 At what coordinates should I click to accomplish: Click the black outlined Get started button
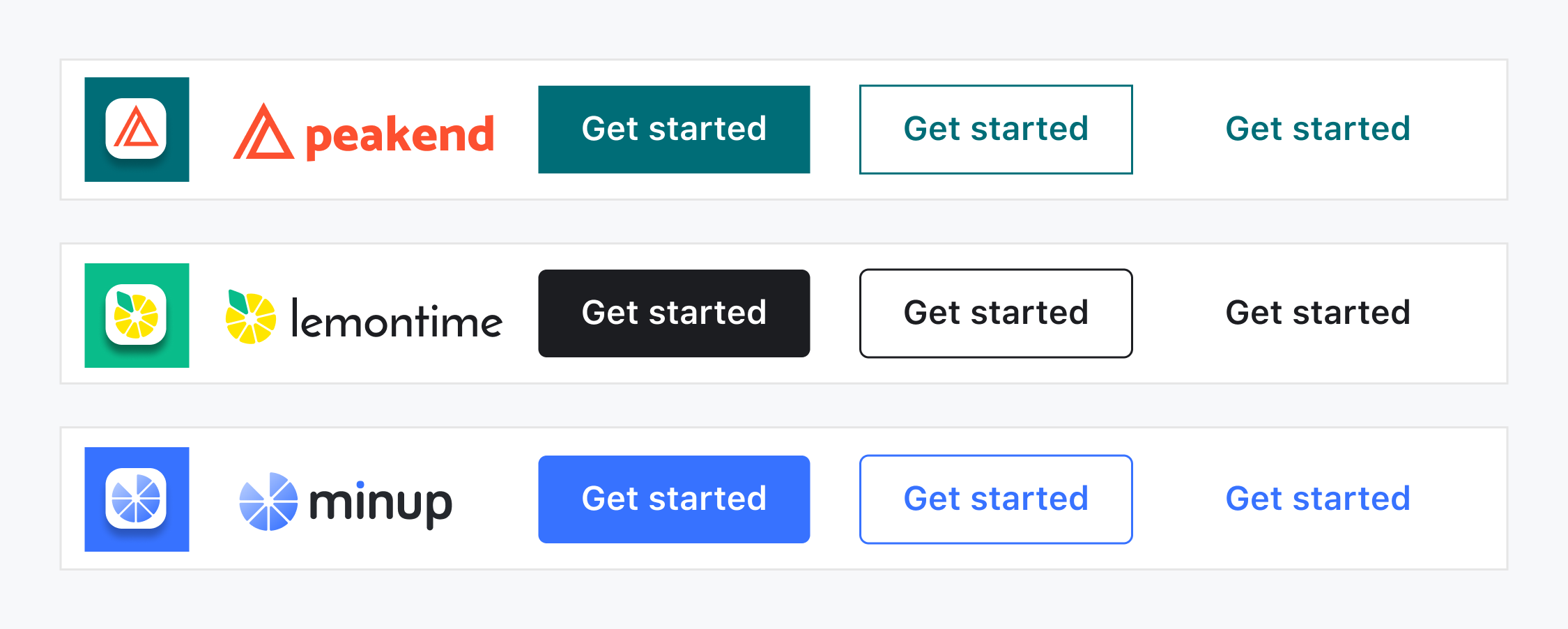[996, 313]
